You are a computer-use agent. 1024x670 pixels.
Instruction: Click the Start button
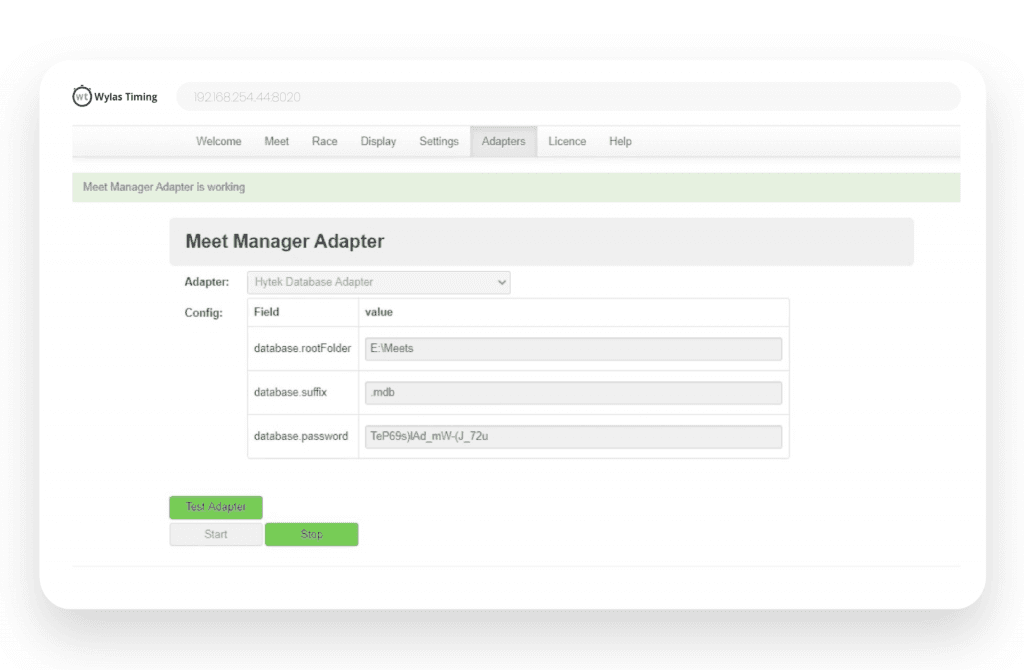coord(215,534)
